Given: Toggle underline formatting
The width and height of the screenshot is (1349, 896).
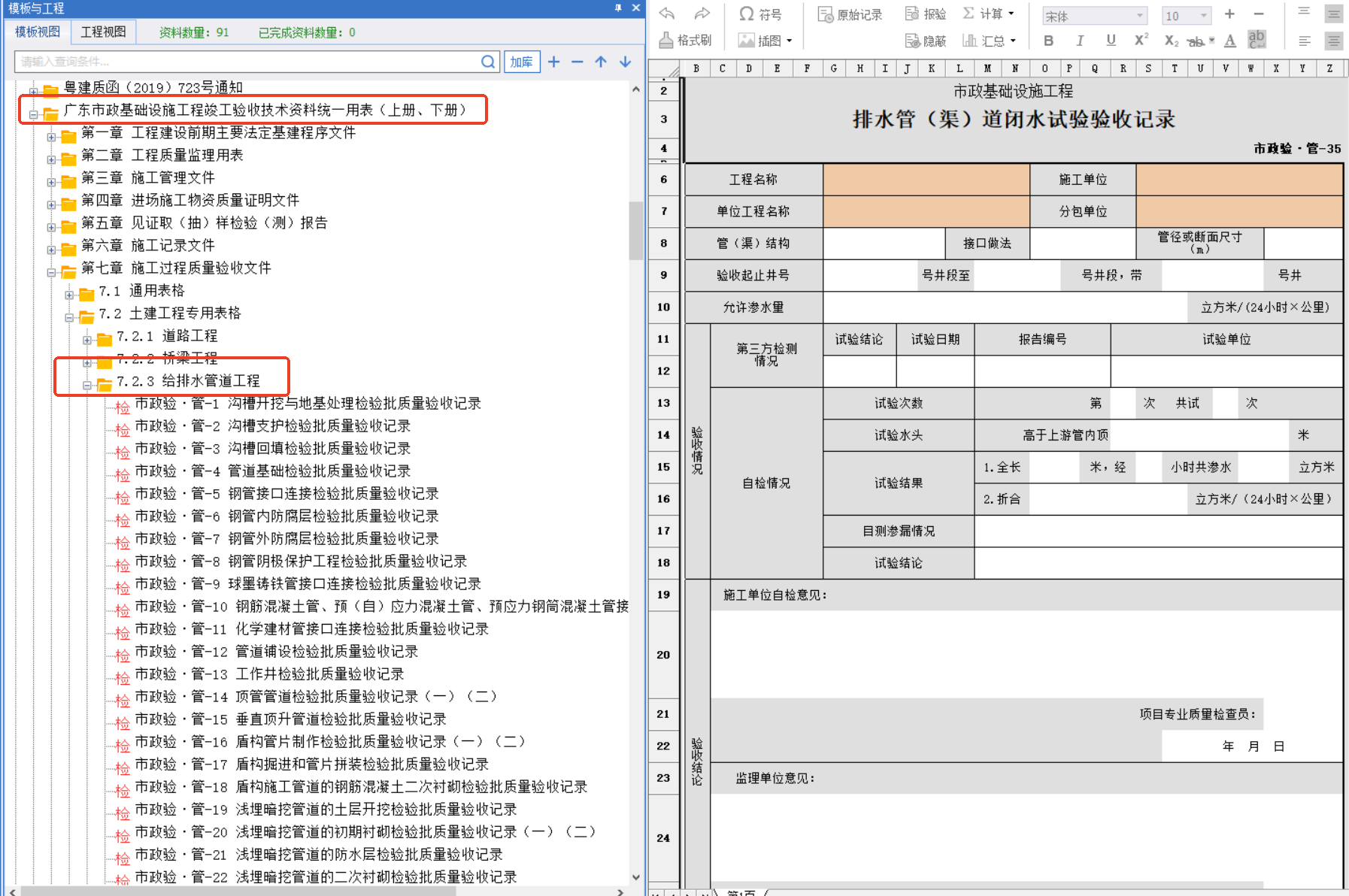Looking at the screenshot, I should tap(1111, 41).
